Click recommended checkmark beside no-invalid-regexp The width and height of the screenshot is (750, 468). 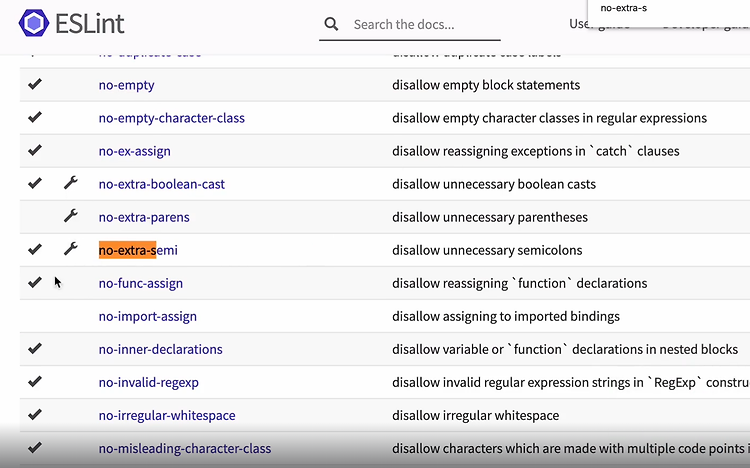[x=34, y=381]
